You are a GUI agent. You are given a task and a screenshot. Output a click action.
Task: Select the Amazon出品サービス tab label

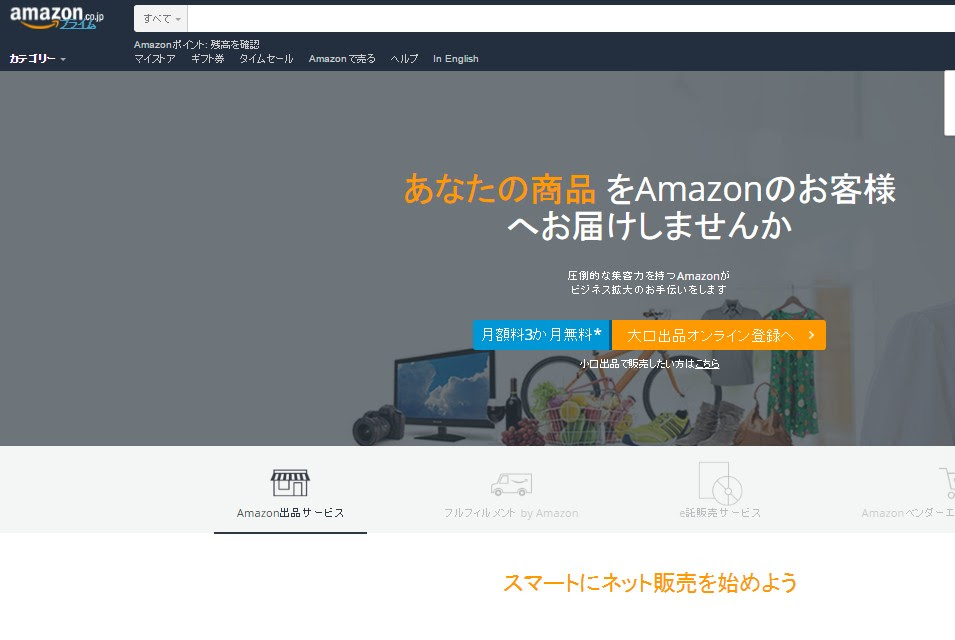pos(291,513)
